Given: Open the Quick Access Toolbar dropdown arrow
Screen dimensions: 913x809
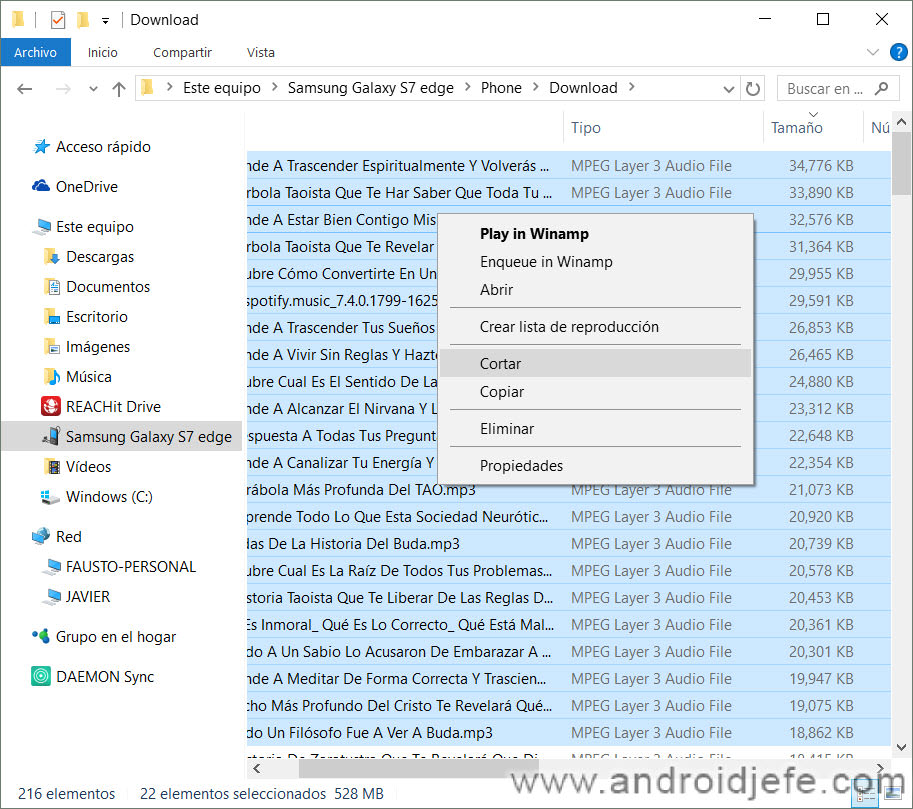Looking at the screenshot, I should point(106,20).
